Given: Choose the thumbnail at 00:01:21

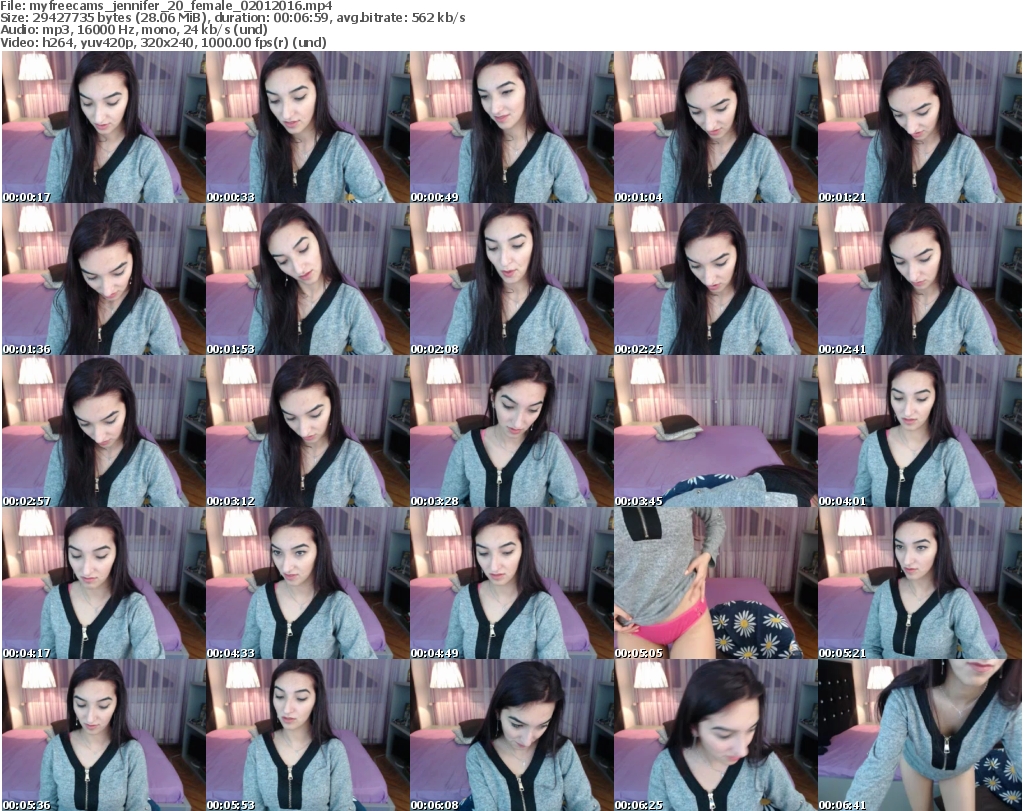Looking at the screenshot, I should [920, 127].
